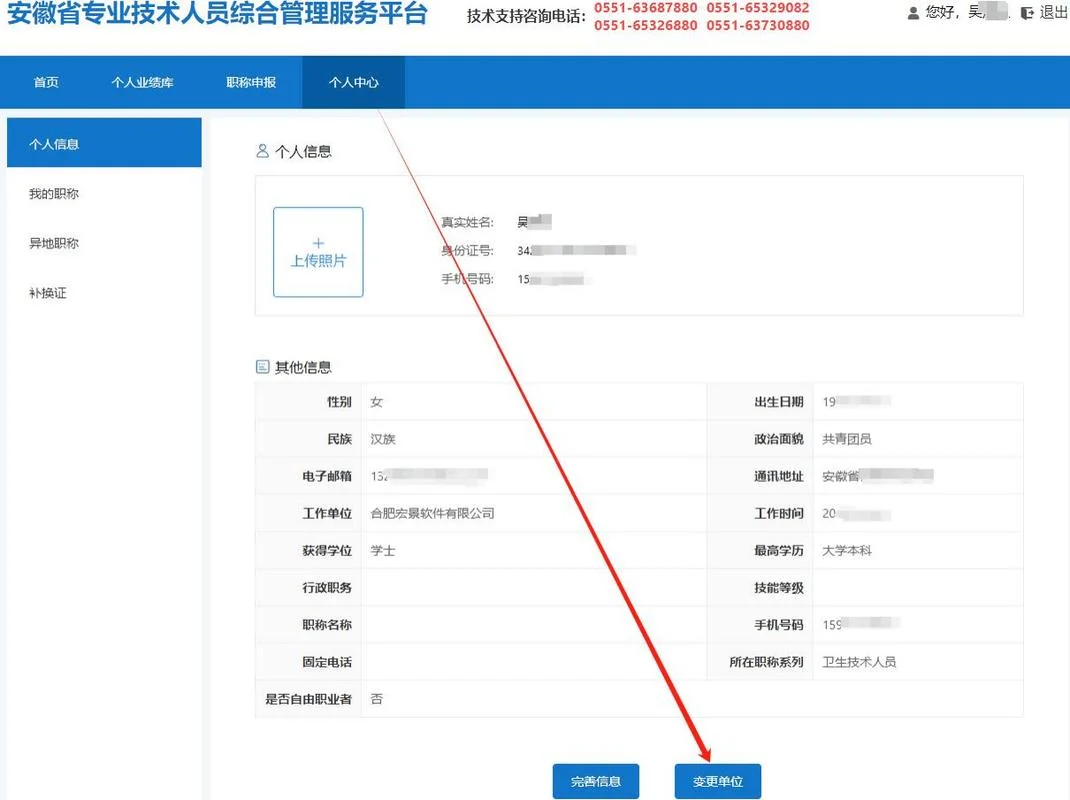Screen dimensions: 1070x800
Task: Click 退出 to log out
Action: (x=1053, y=12)
